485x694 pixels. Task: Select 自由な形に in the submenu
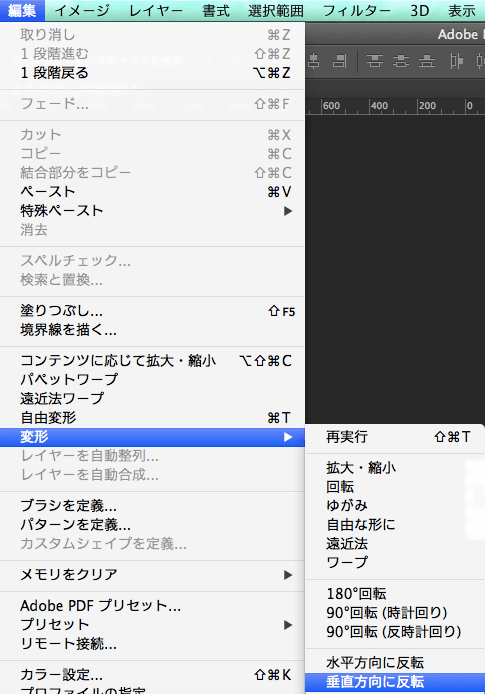click(x=395, y=525)
